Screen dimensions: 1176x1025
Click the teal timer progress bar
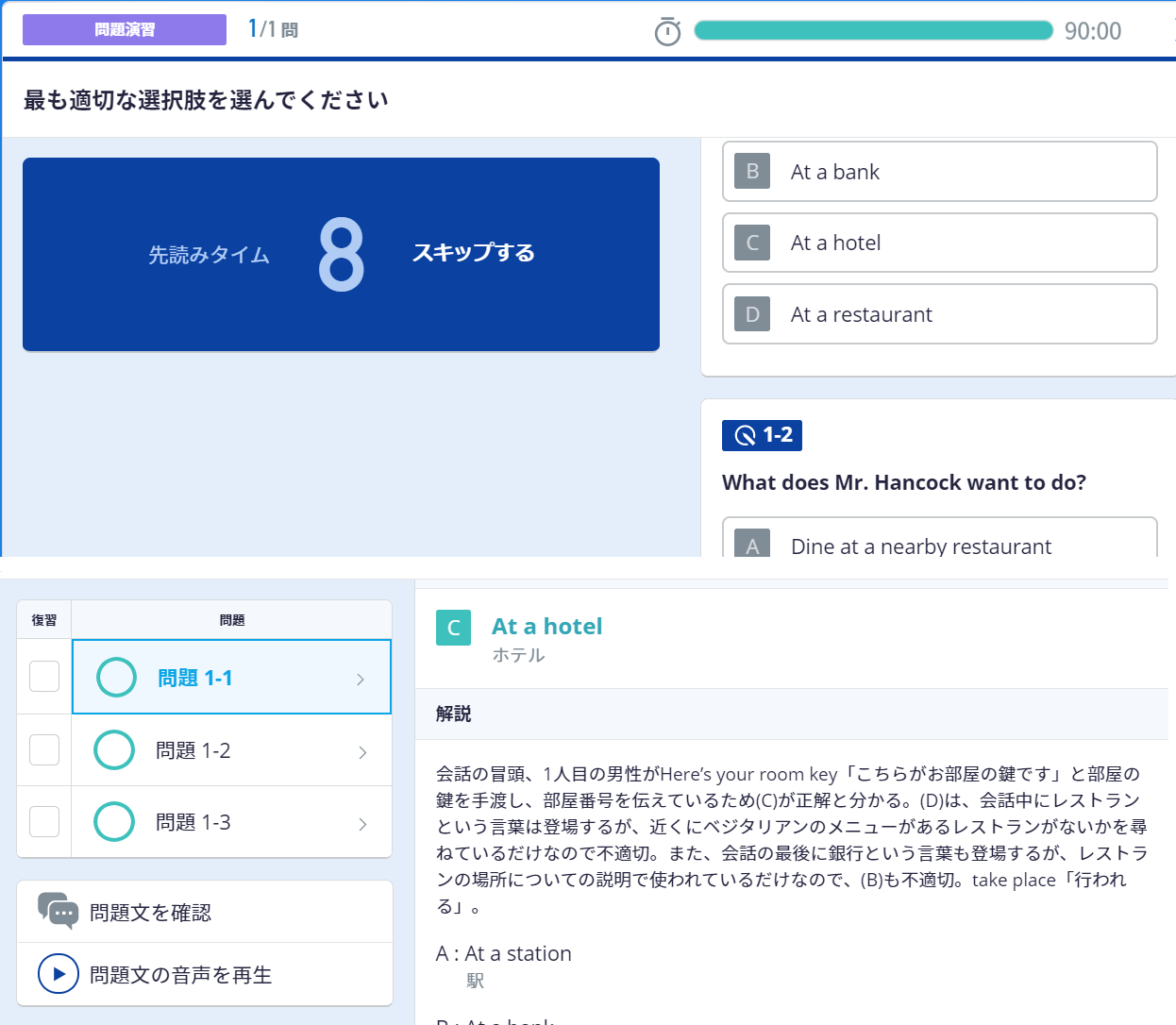873,30
